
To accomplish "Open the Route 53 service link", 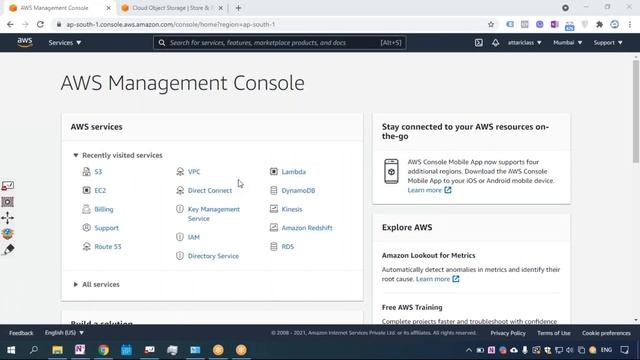I will [108, 247].
